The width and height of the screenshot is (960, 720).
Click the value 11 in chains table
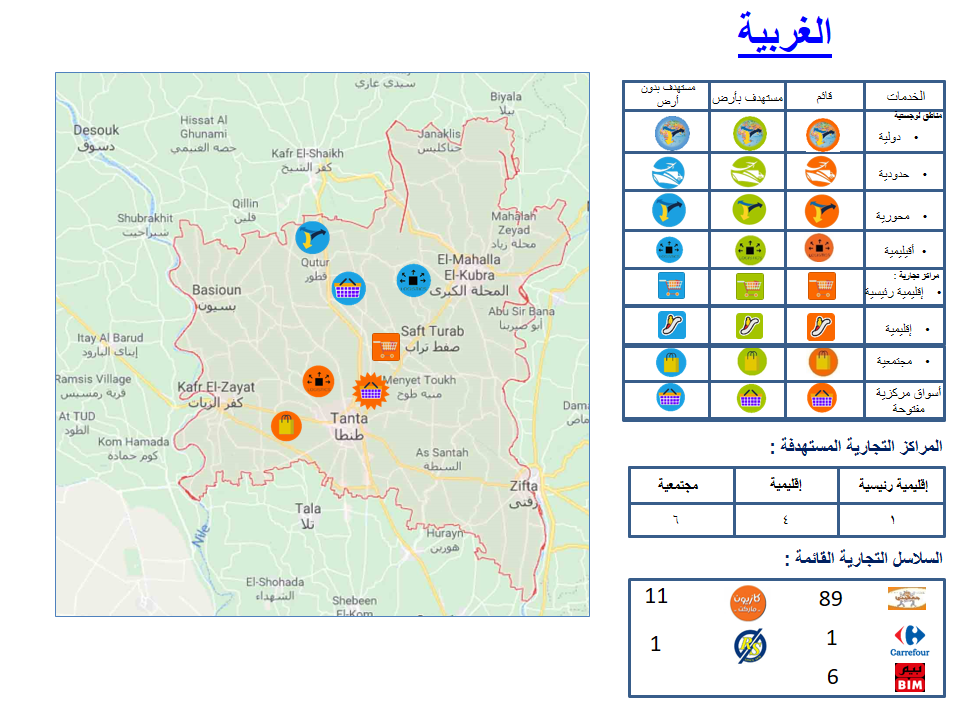656,596
